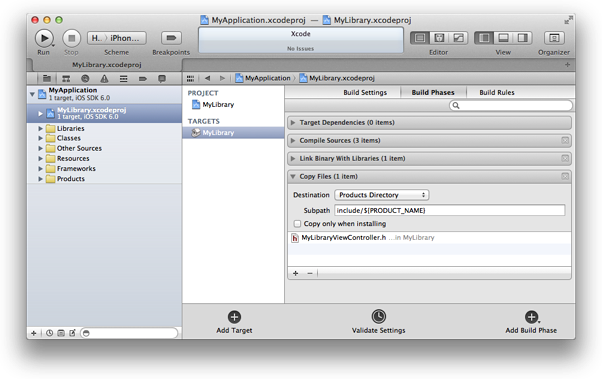Expand Compile Sources phase
The width and height of the screenshot is (602, 379).
click(293, 141)
